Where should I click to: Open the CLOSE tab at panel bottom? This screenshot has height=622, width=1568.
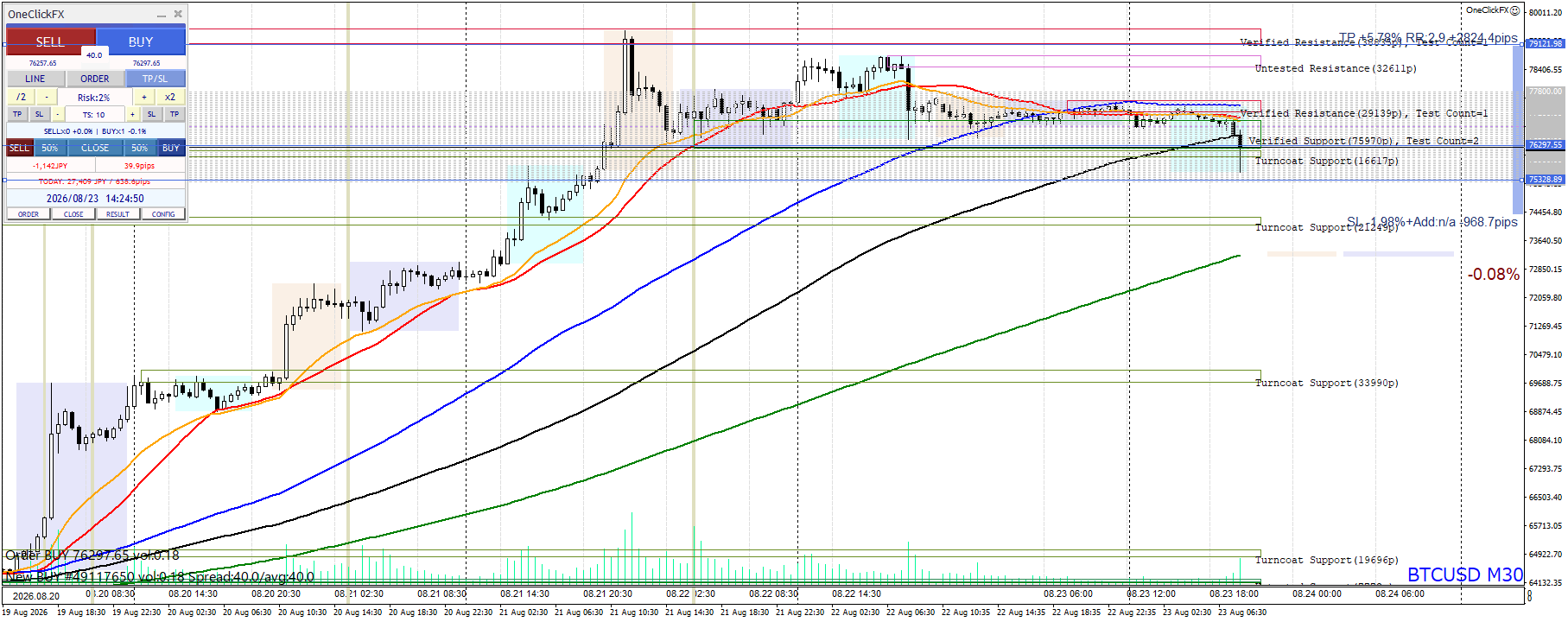tap(73, 214)
